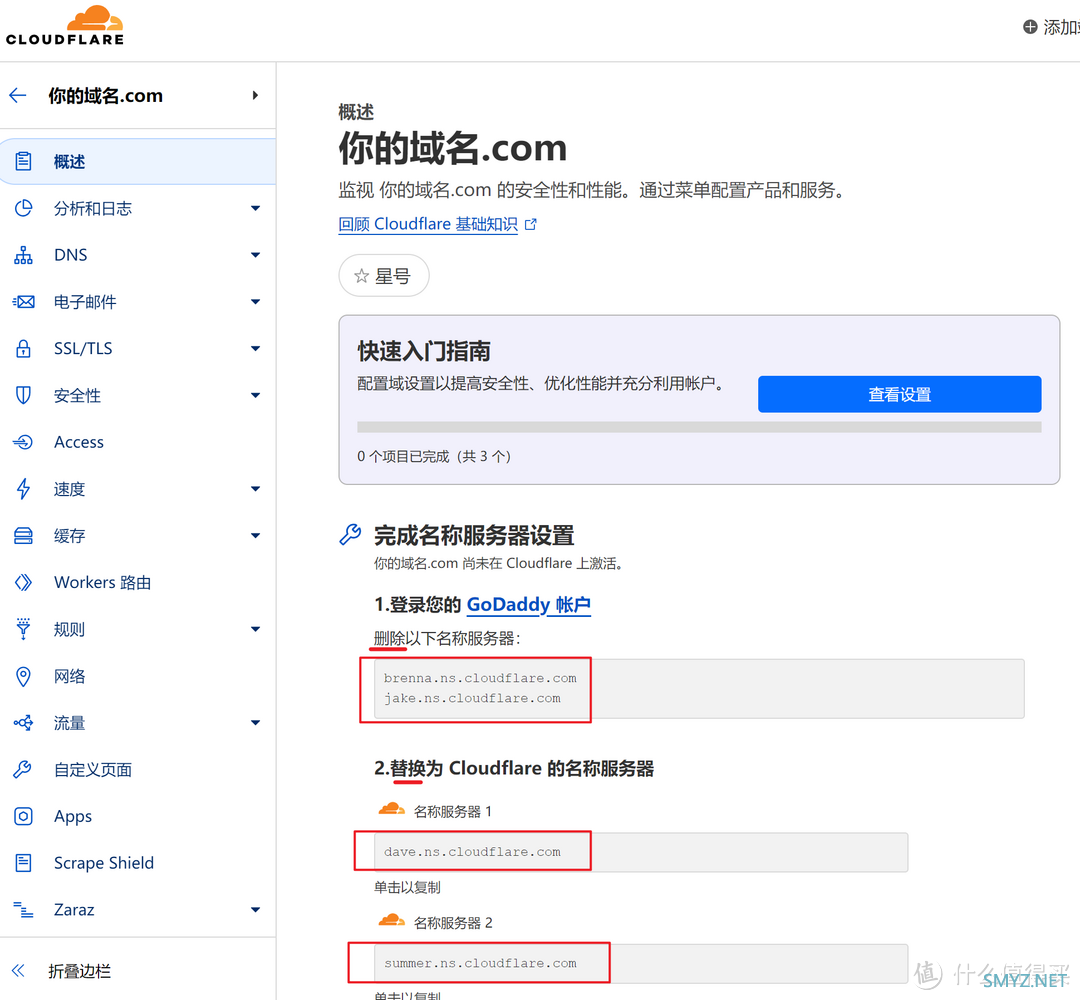The width and height of the screenshot is (1080, 1000).
Task: Click the 流量 traffic nodes icon
Action: (x=23, y=722)
